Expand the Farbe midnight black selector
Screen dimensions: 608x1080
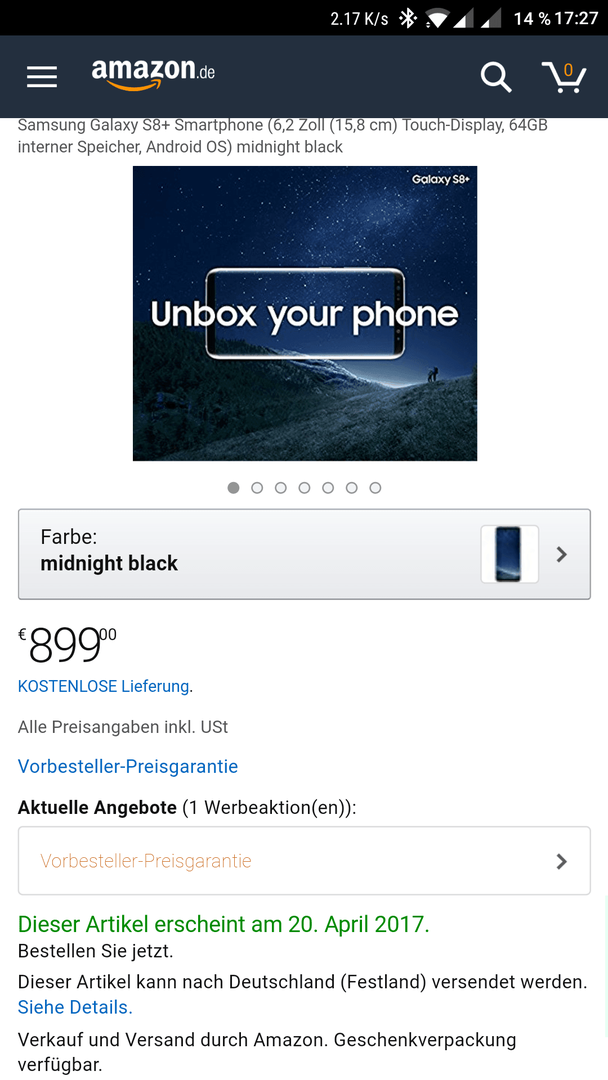click(250, 553)
